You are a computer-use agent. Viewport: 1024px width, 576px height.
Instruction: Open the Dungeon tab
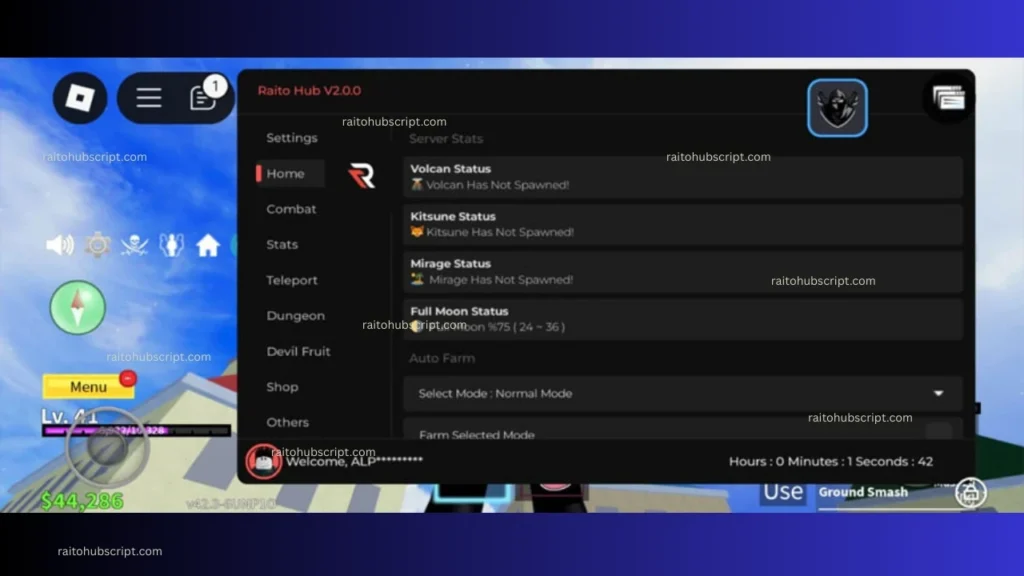[295, 315]
